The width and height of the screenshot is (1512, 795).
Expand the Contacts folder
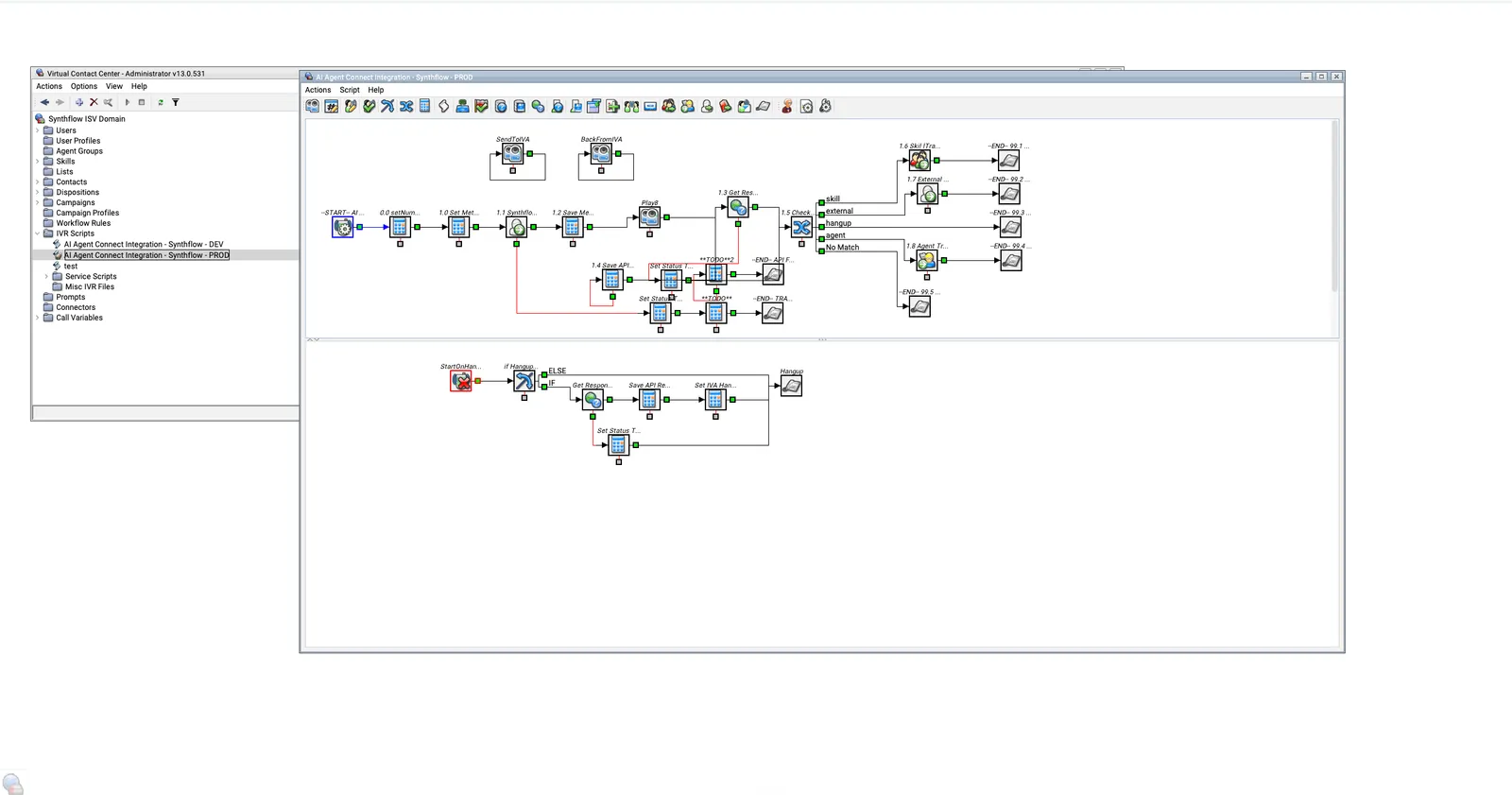tap(38, 182)
